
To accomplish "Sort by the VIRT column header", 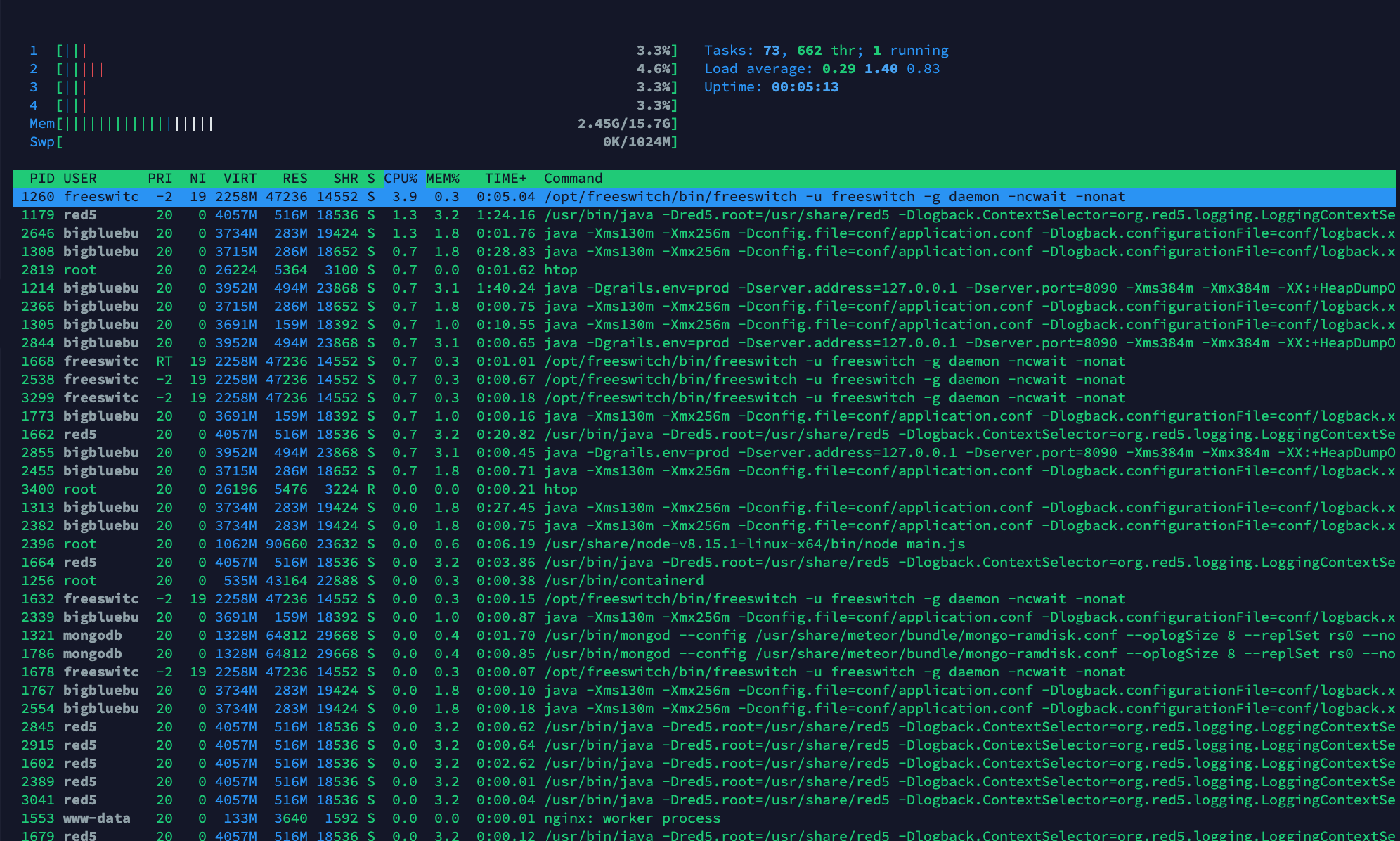I will coord(240,179).
